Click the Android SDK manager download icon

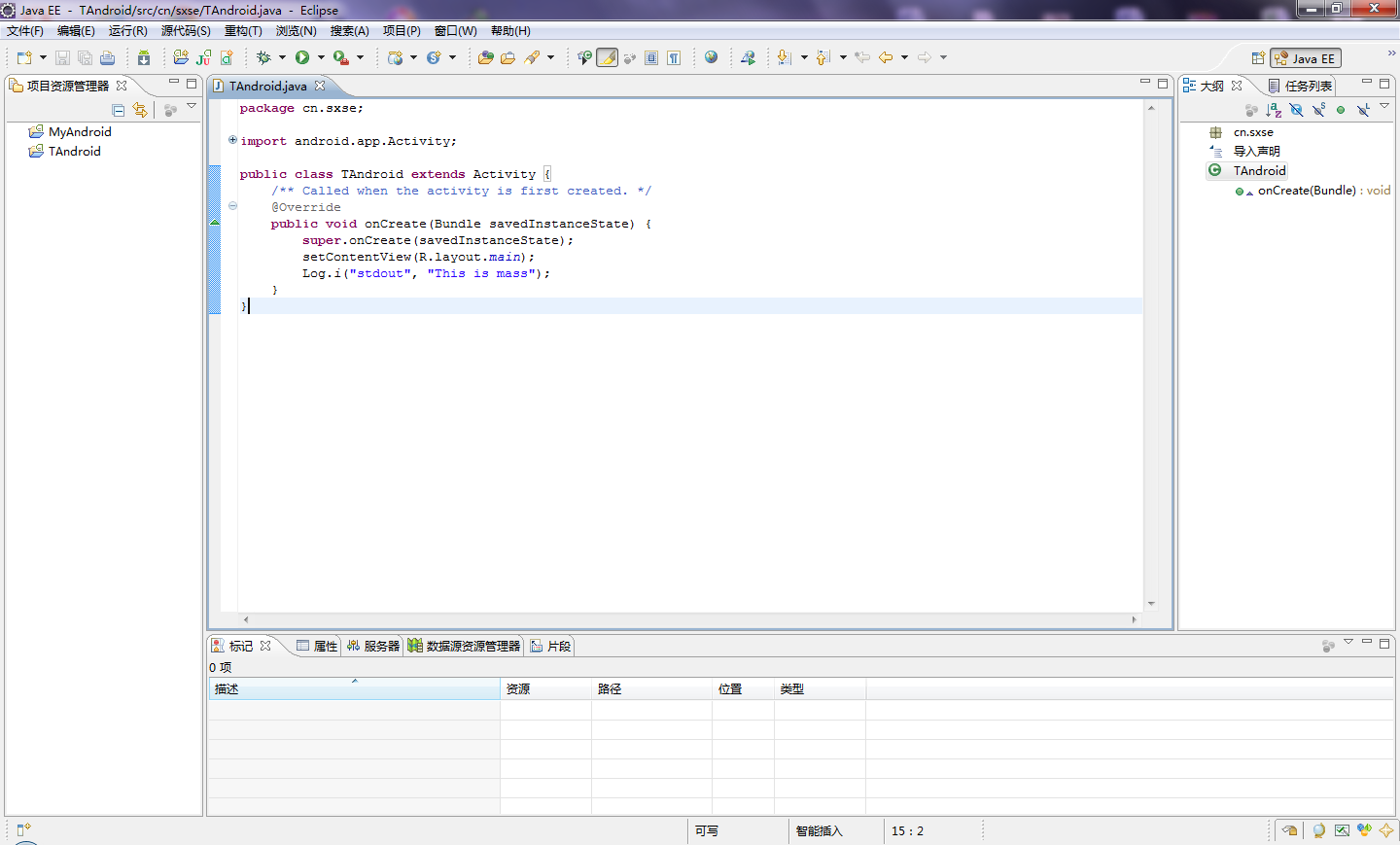click(x=144, y=58)
